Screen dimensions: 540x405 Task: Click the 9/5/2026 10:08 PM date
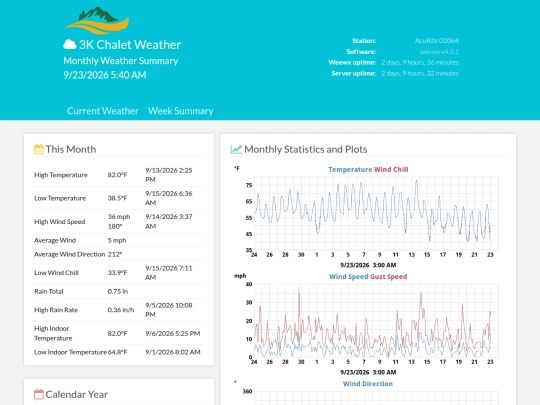click(x=169, y=310)
